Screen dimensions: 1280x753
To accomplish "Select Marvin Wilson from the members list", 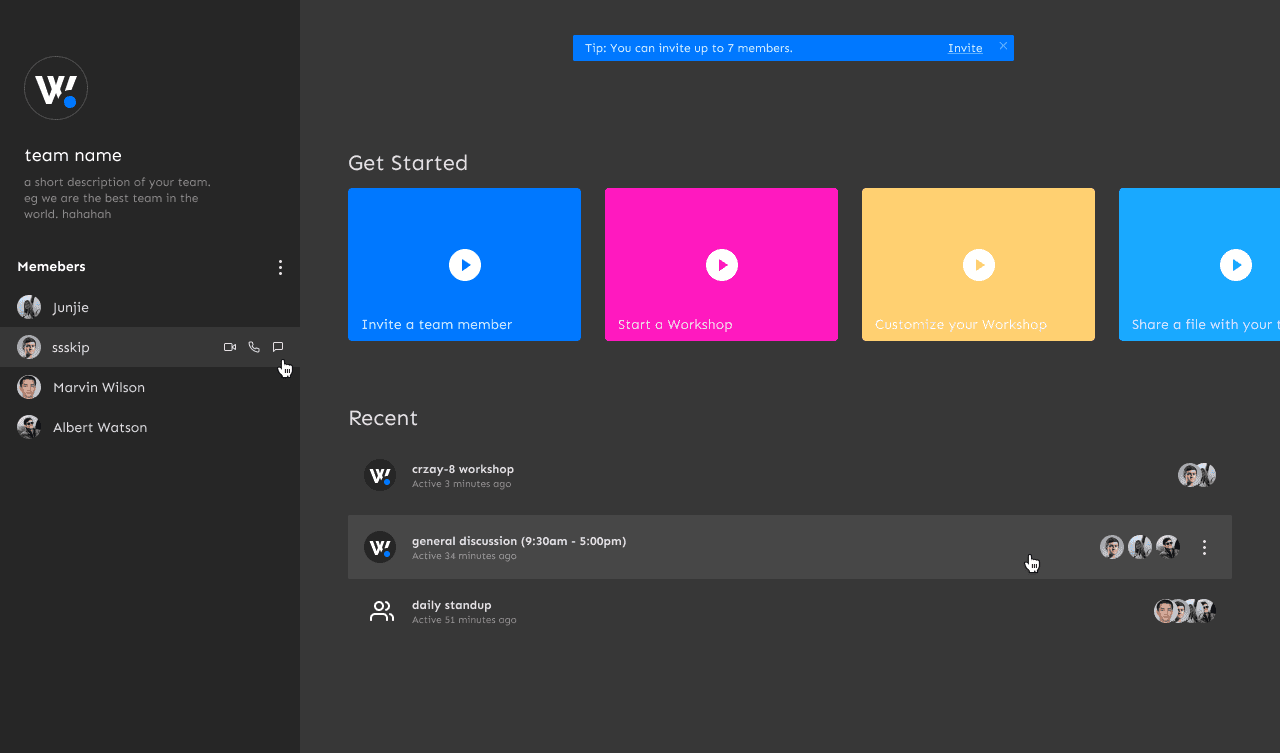I will [x=150, y=387].
